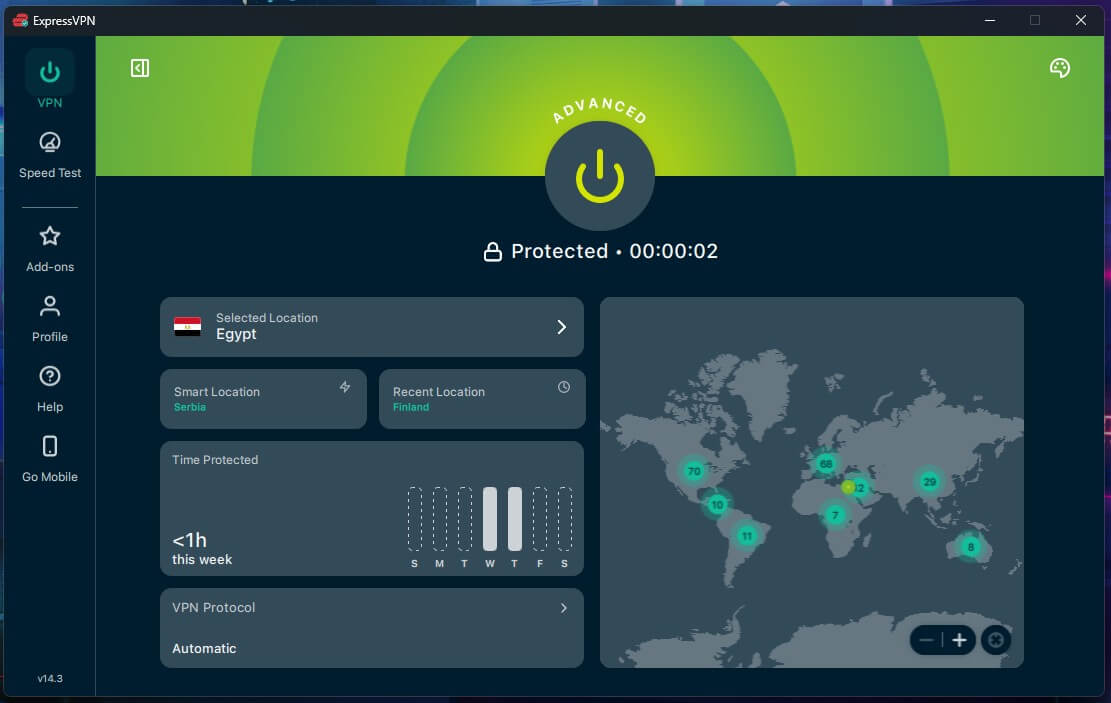Click the Protected status text

click(x=560, y=251)
